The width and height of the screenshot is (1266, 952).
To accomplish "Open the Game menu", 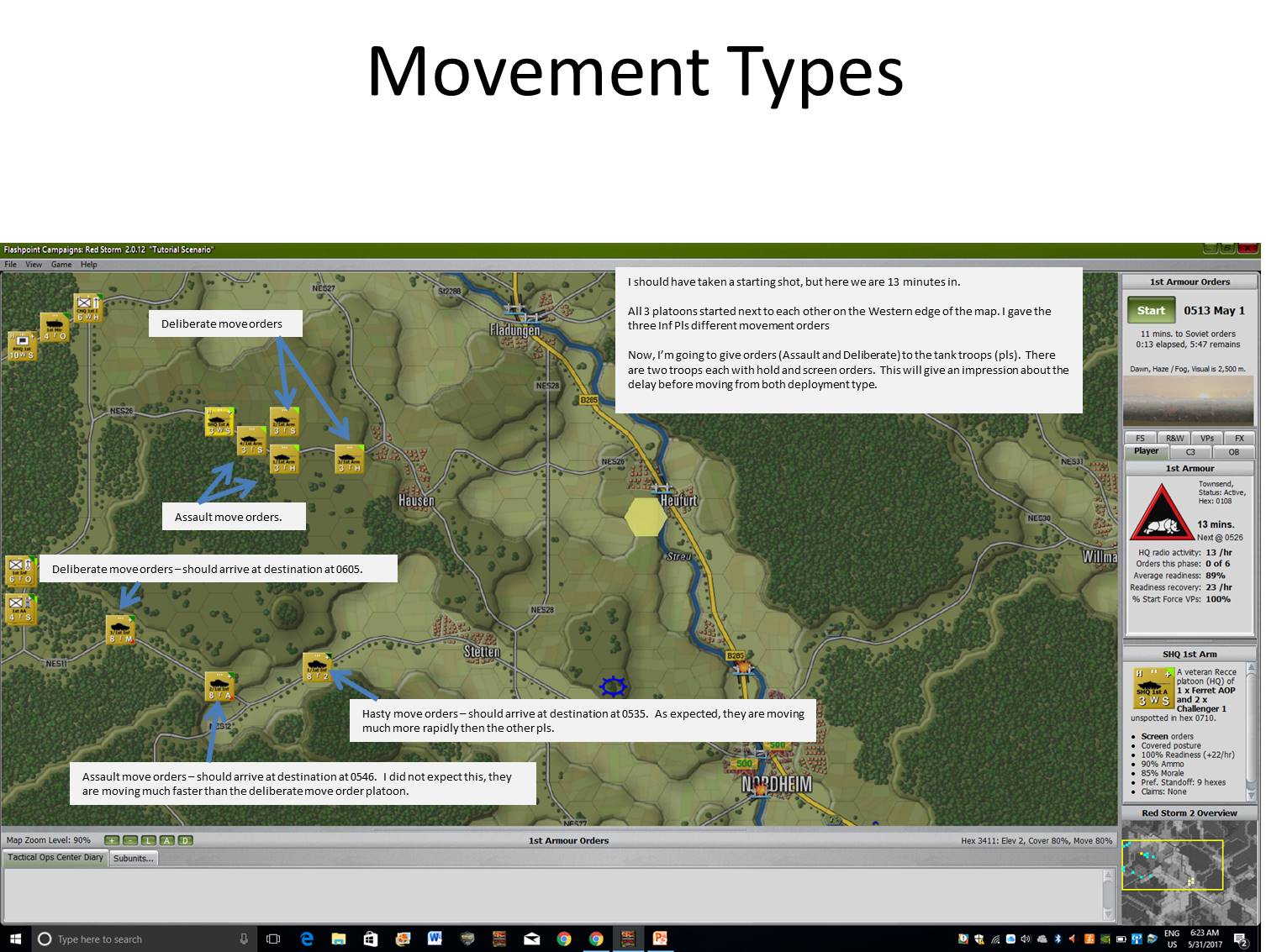I will (x=61, y=265).
